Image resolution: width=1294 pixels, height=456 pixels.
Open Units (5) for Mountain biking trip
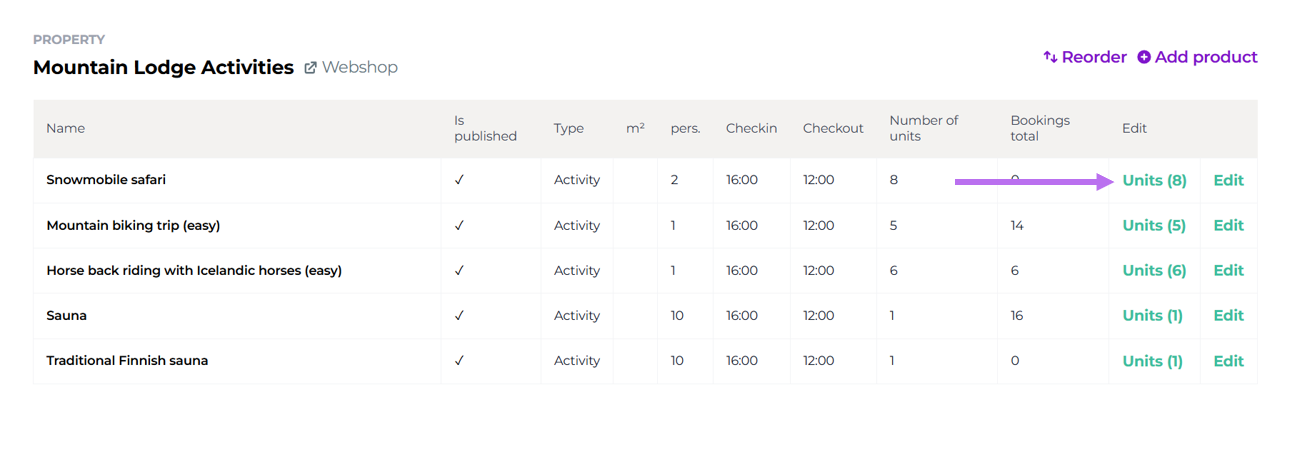click(1154, 225)
